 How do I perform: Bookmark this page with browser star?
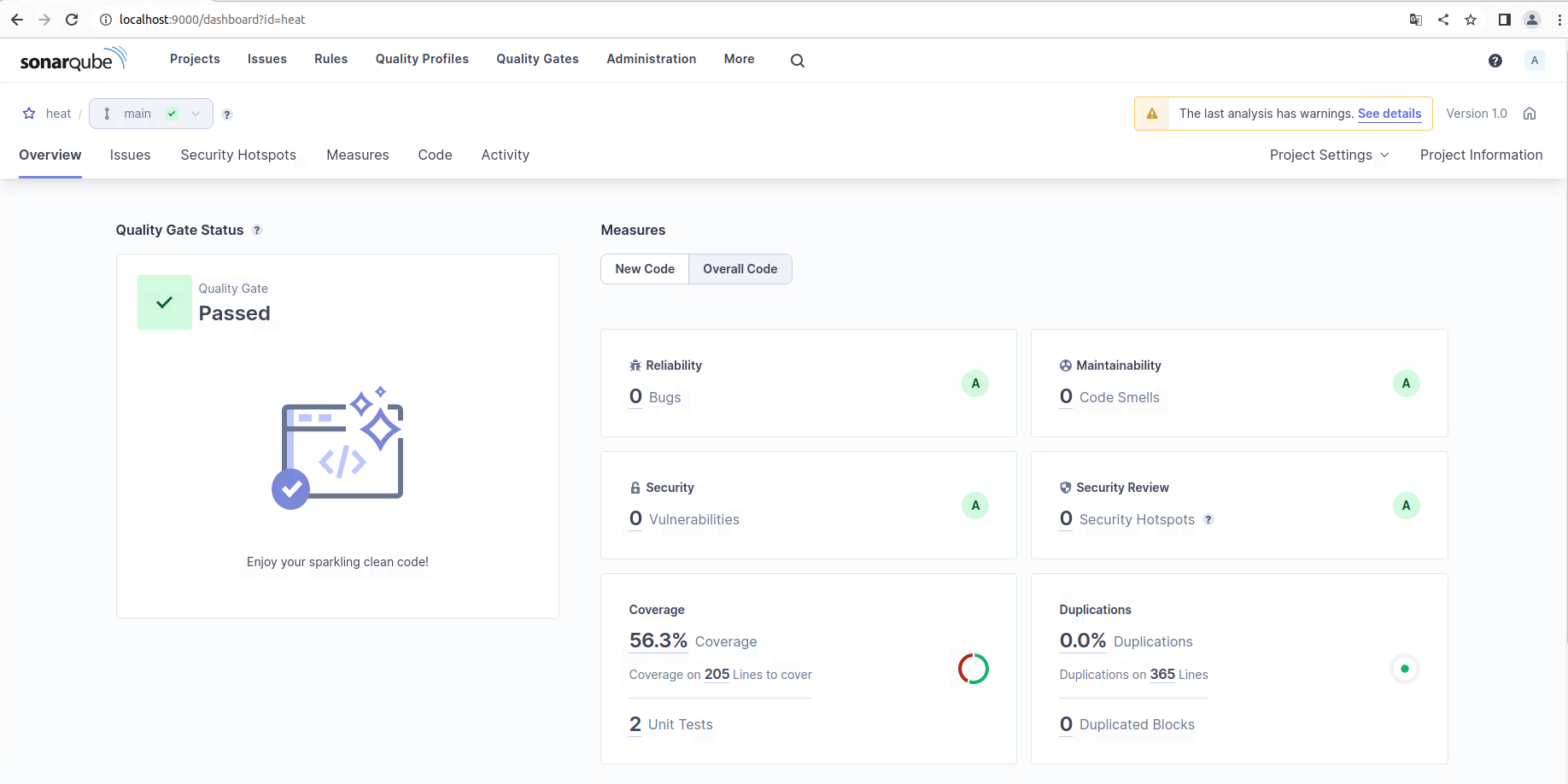point(1471,20)
